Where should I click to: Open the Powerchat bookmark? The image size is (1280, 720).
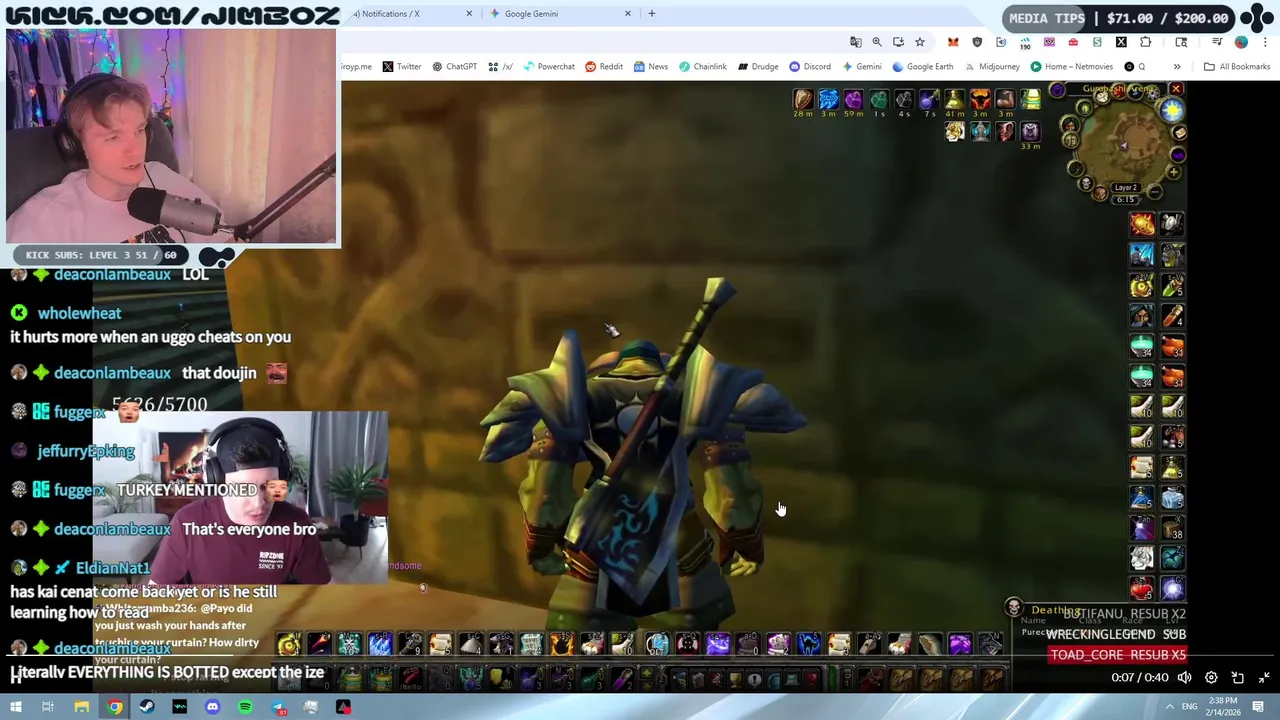548,67
